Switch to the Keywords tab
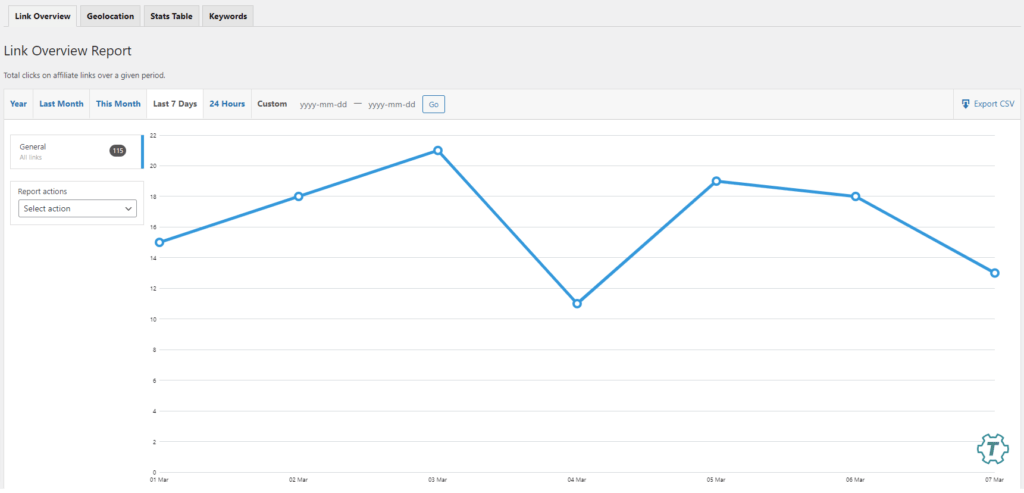Screen dimensions: 1024x493 coord(228,16)
